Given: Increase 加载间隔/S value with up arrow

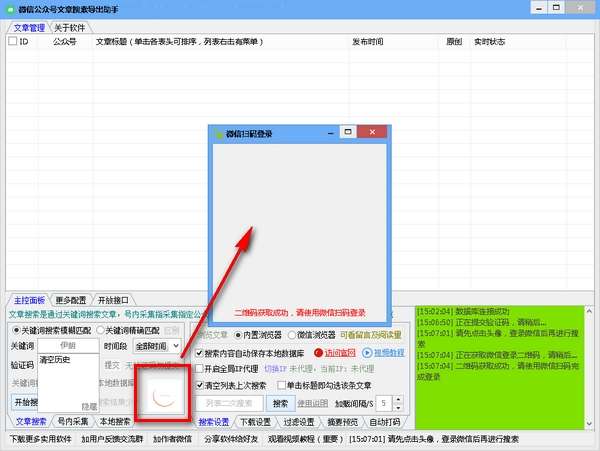Looking at the screenshot, I should [x=398, y=399].
